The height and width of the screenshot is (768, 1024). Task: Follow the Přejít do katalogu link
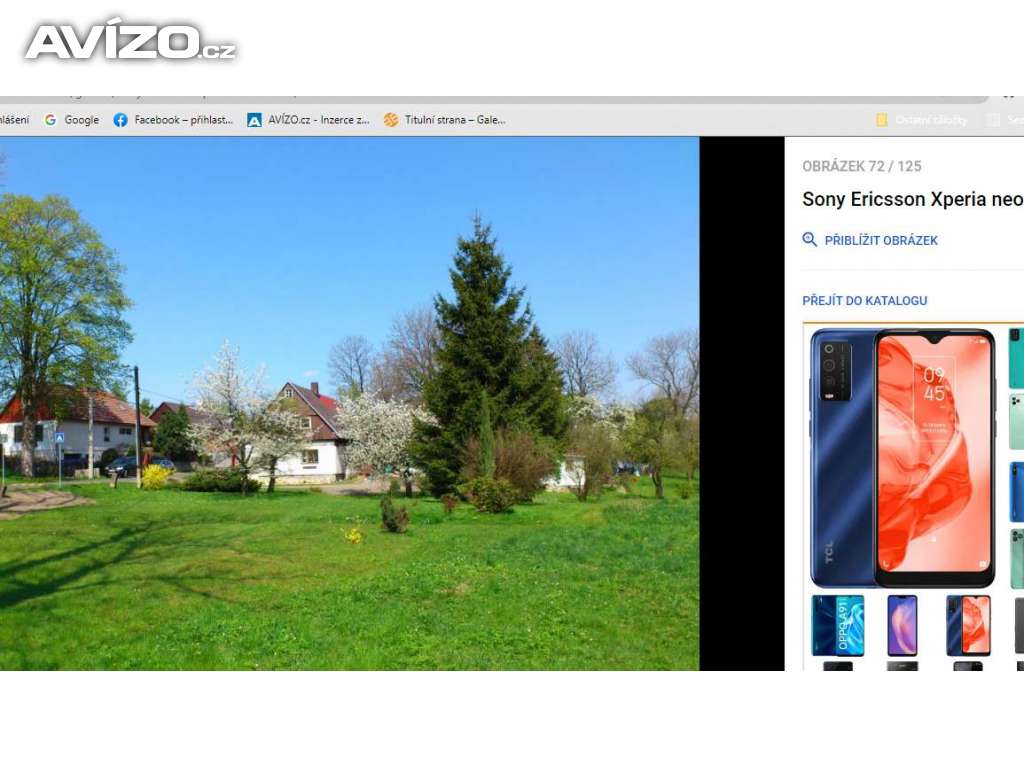(x=865, y=300)
